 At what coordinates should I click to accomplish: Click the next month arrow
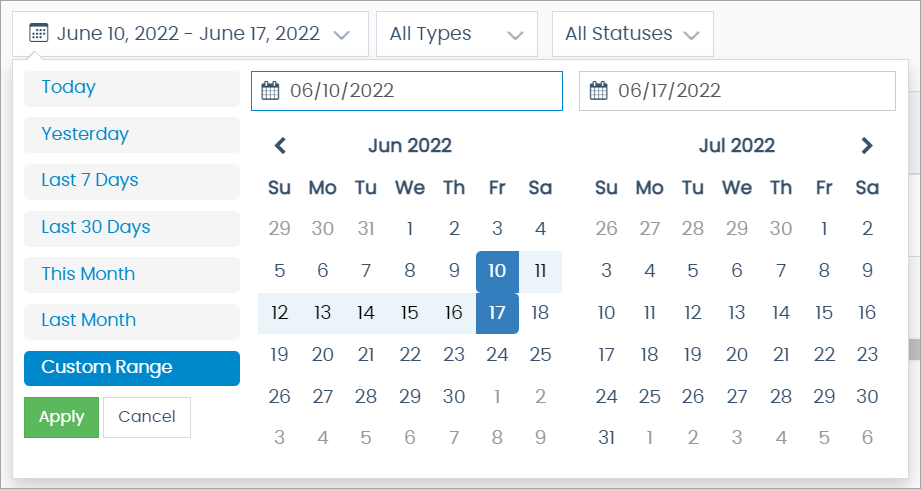pyautogui.click(x=867, y=146)
